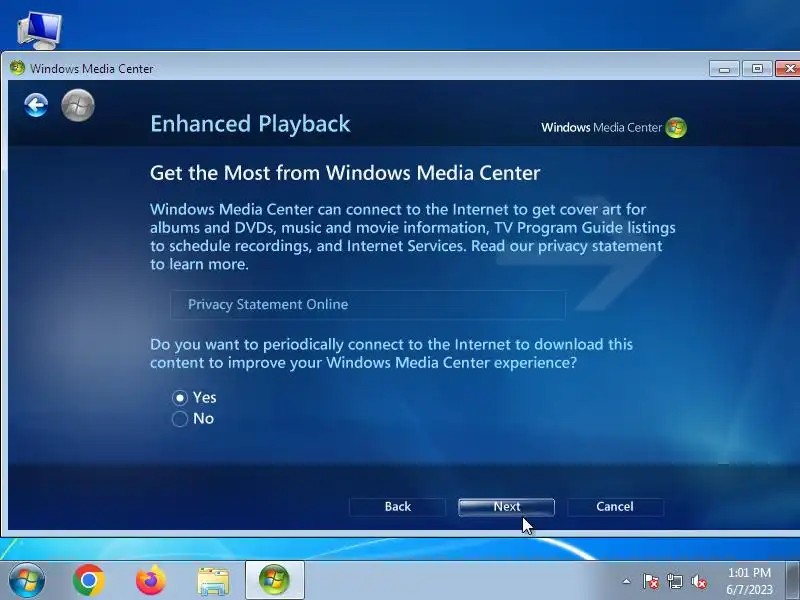Click the Next button

506,507
